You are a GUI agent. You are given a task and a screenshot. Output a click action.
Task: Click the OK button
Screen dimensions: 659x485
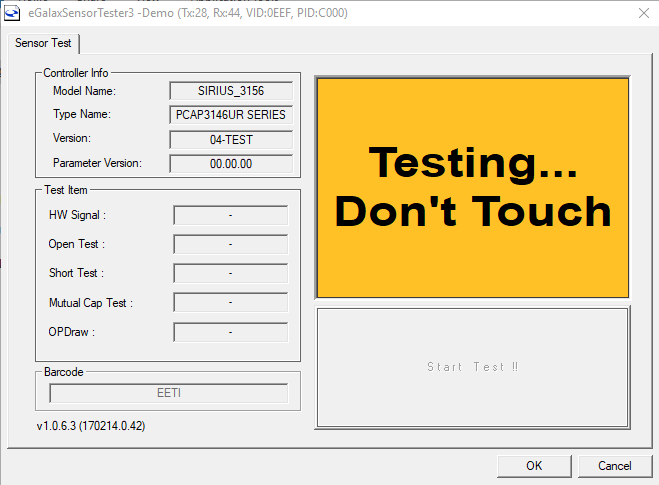pos(534,466)
